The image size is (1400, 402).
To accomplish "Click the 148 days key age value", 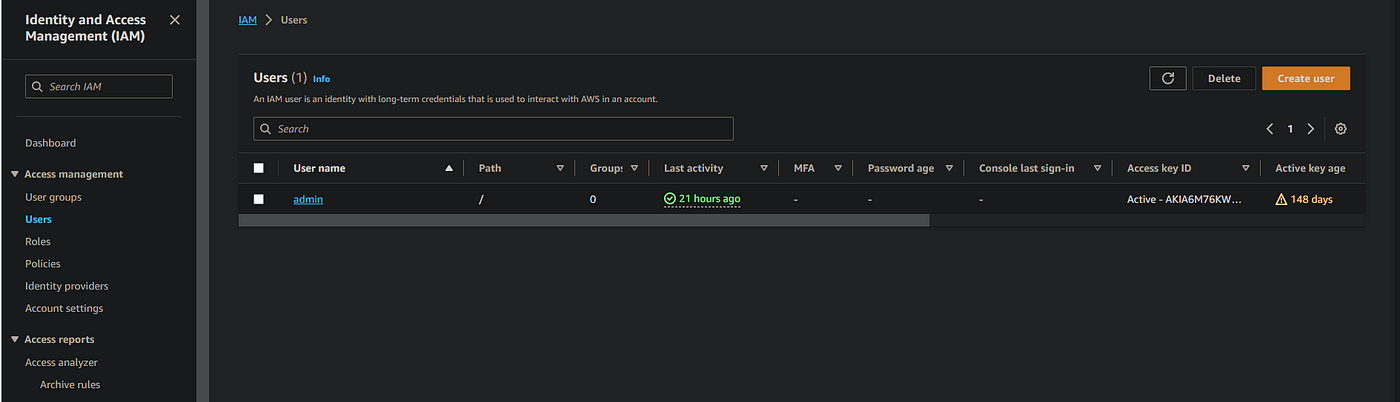I will click(x=1312, y=199).
